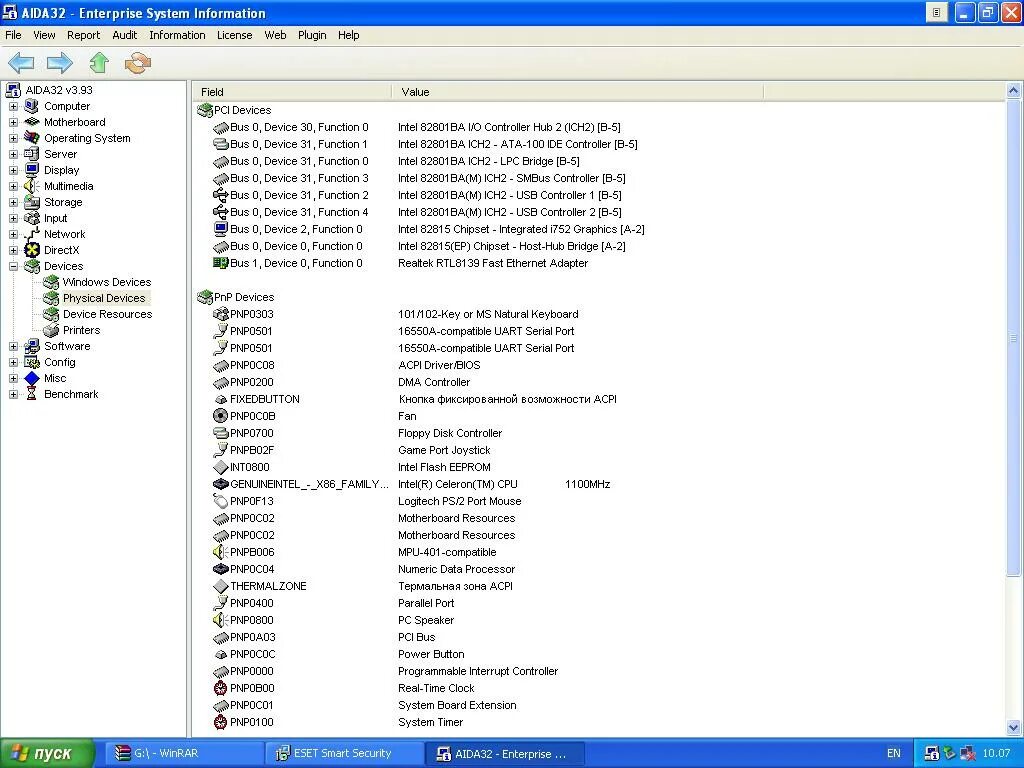Click the GENUINEINTEL CPU chip icon
The width and height of the screenshot is (1024, 768).
tap(221, 484)
